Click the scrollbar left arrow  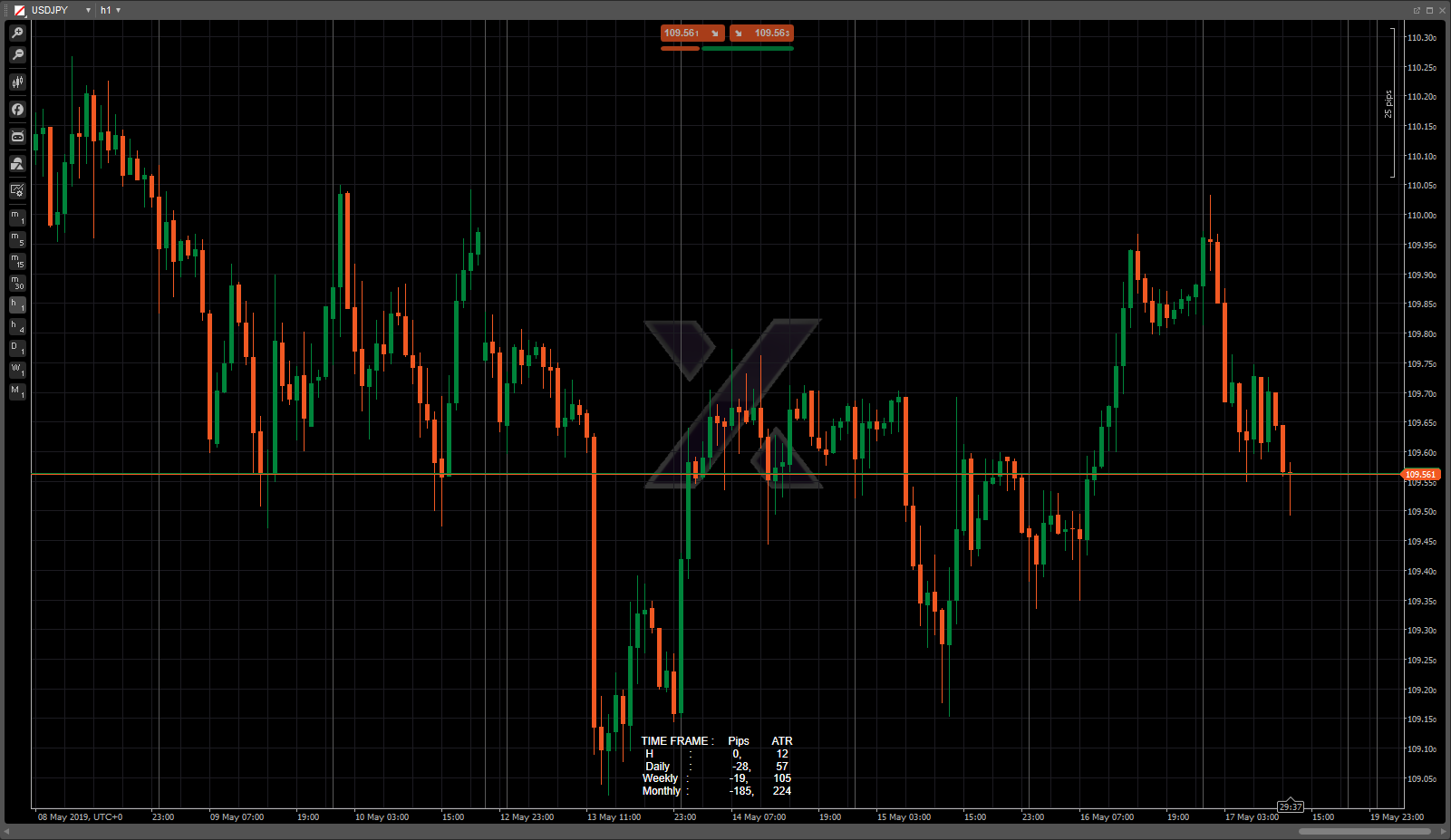[x=7, y=832]
